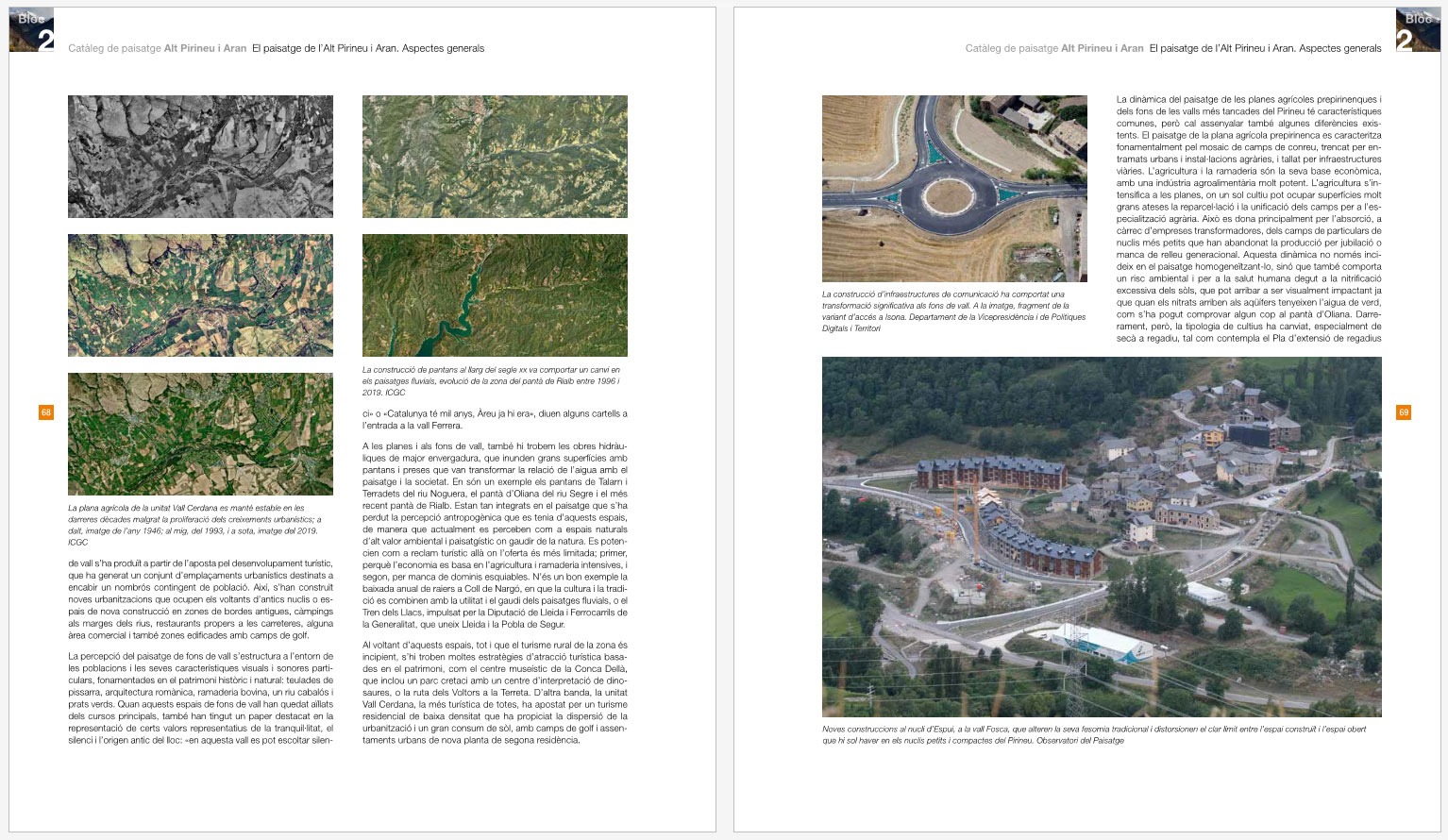The height and width of the screenshot is (840, 1448).
Task: Click the left page header 'Catàleg de paisatge'
Action: coord(115,48)
